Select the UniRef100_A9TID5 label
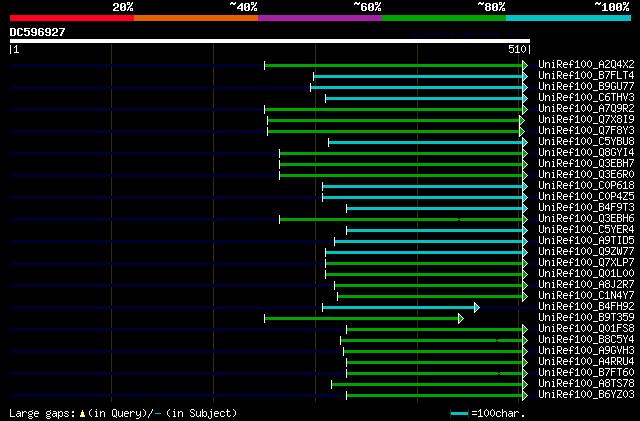The width and height of the screenshot is (640, 421). coord(586,241)
